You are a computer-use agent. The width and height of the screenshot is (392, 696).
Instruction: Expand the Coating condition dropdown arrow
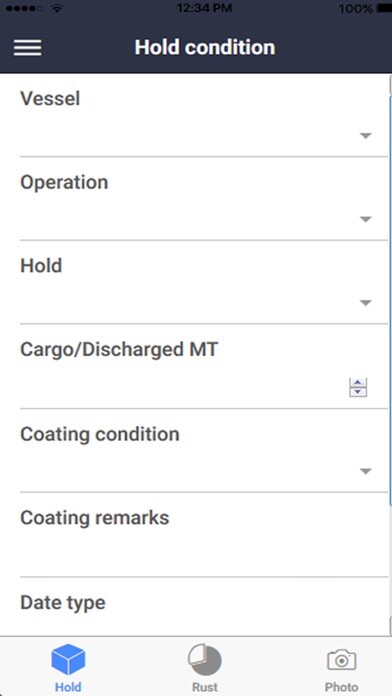(x=365, y=471)
